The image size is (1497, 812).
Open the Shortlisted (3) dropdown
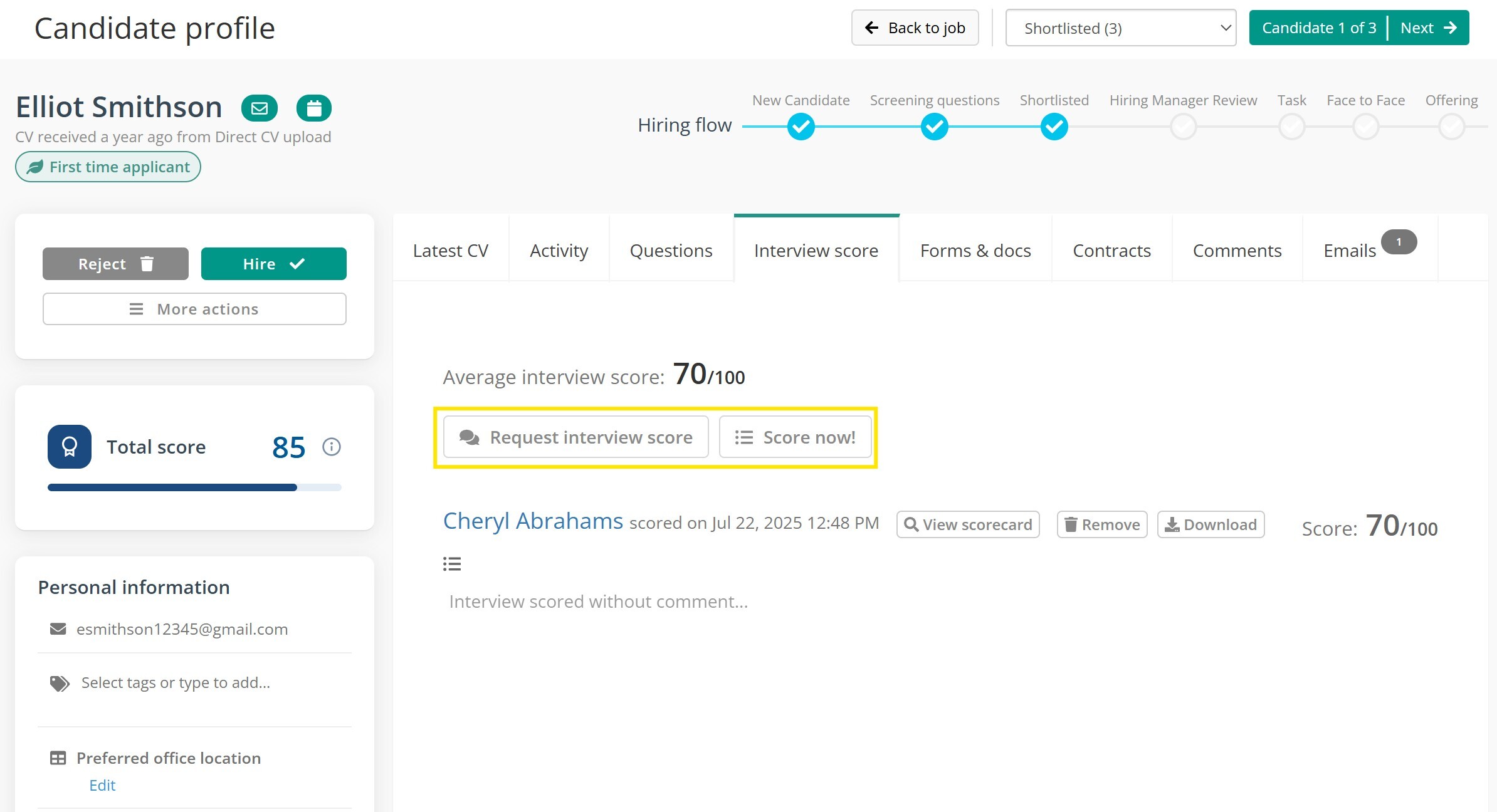[1121, 28]
